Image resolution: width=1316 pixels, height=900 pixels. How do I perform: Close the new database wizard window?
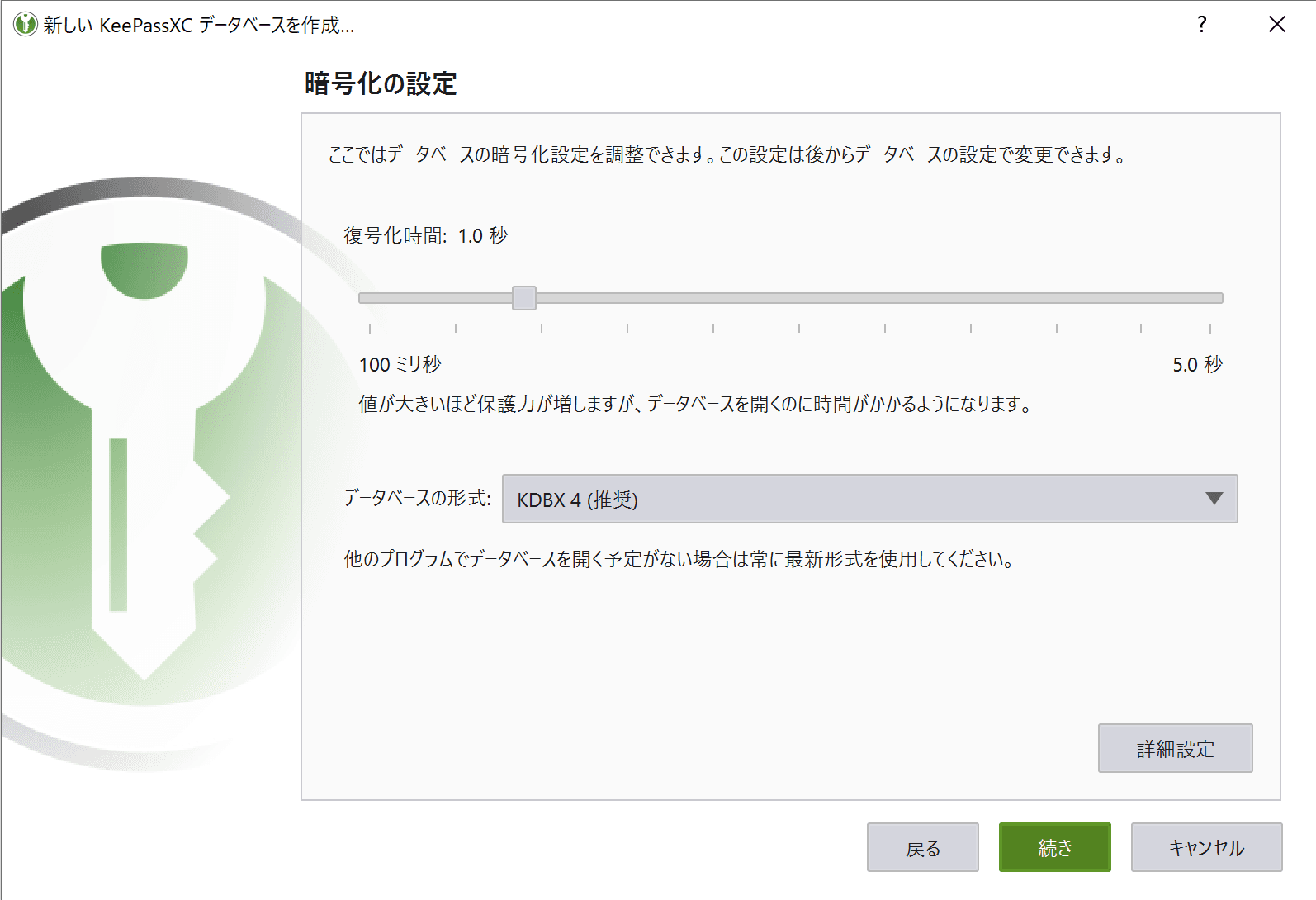tap(1276, 24)
